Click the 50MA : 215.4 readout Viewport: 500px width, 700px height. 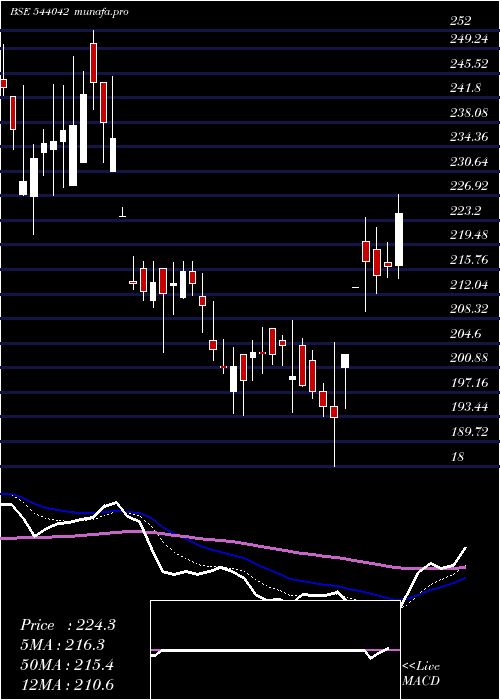pyautogui.click(x=67, y=665)
